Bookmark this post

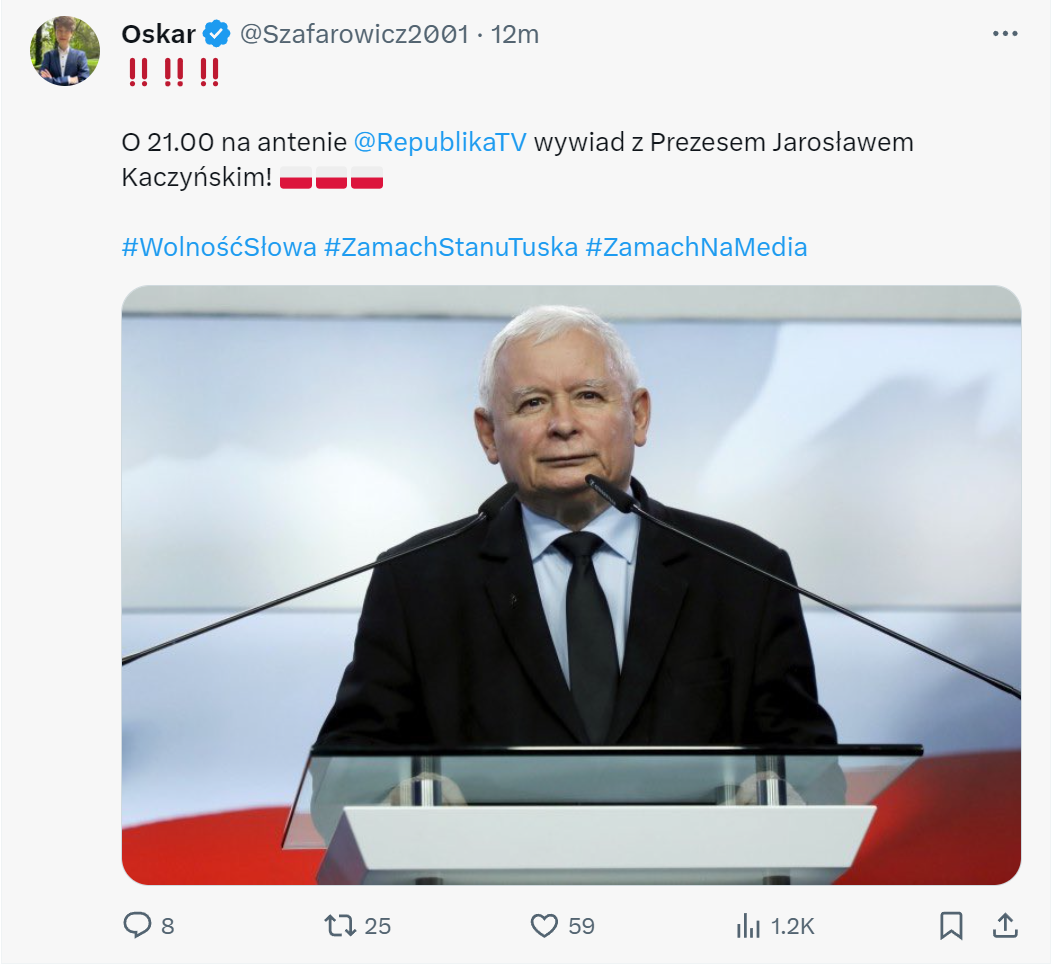click(951, 926)
